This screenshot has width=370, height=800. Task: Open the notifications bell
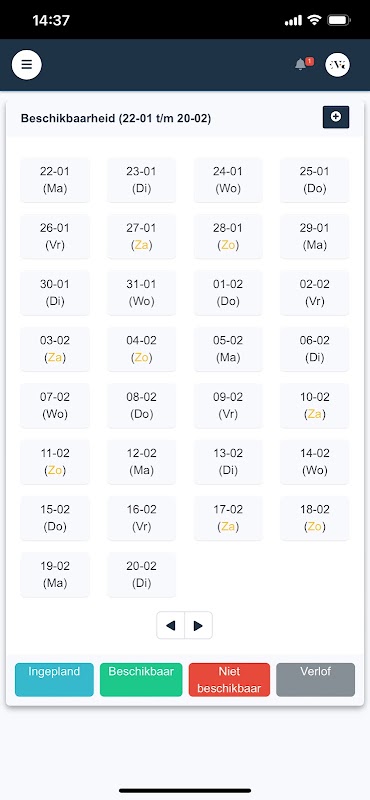pyautogui.click(x=301, y=65)
